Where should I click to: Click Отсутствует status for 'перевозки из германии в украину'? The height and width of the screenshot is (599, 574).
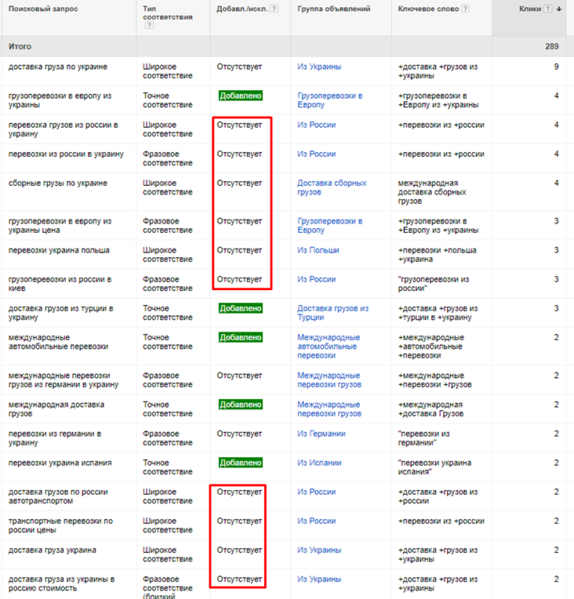click(239, 434)
